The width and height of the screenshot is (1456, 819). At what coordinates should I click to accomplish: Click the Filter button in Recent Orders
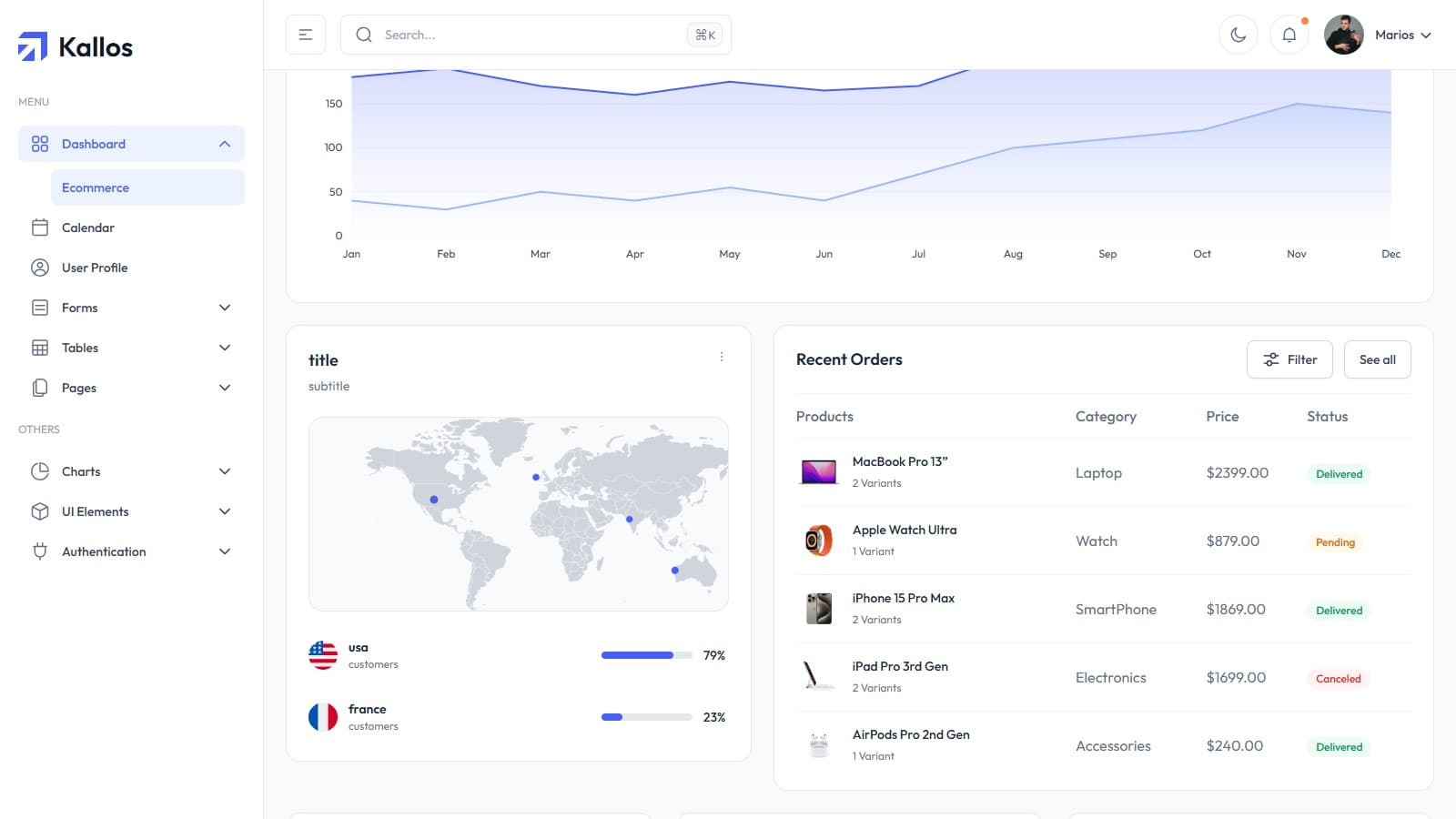(1289, 359)
